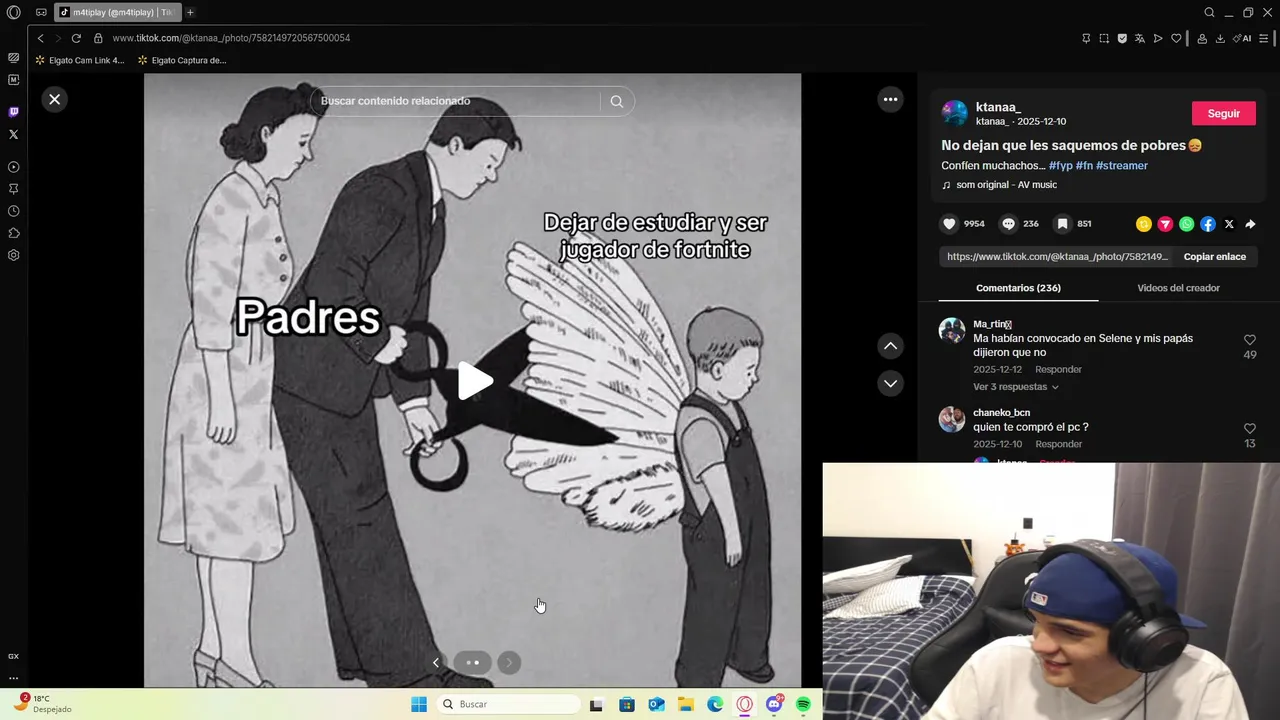Open the sidebar three-dots menu

pos(14,678)
